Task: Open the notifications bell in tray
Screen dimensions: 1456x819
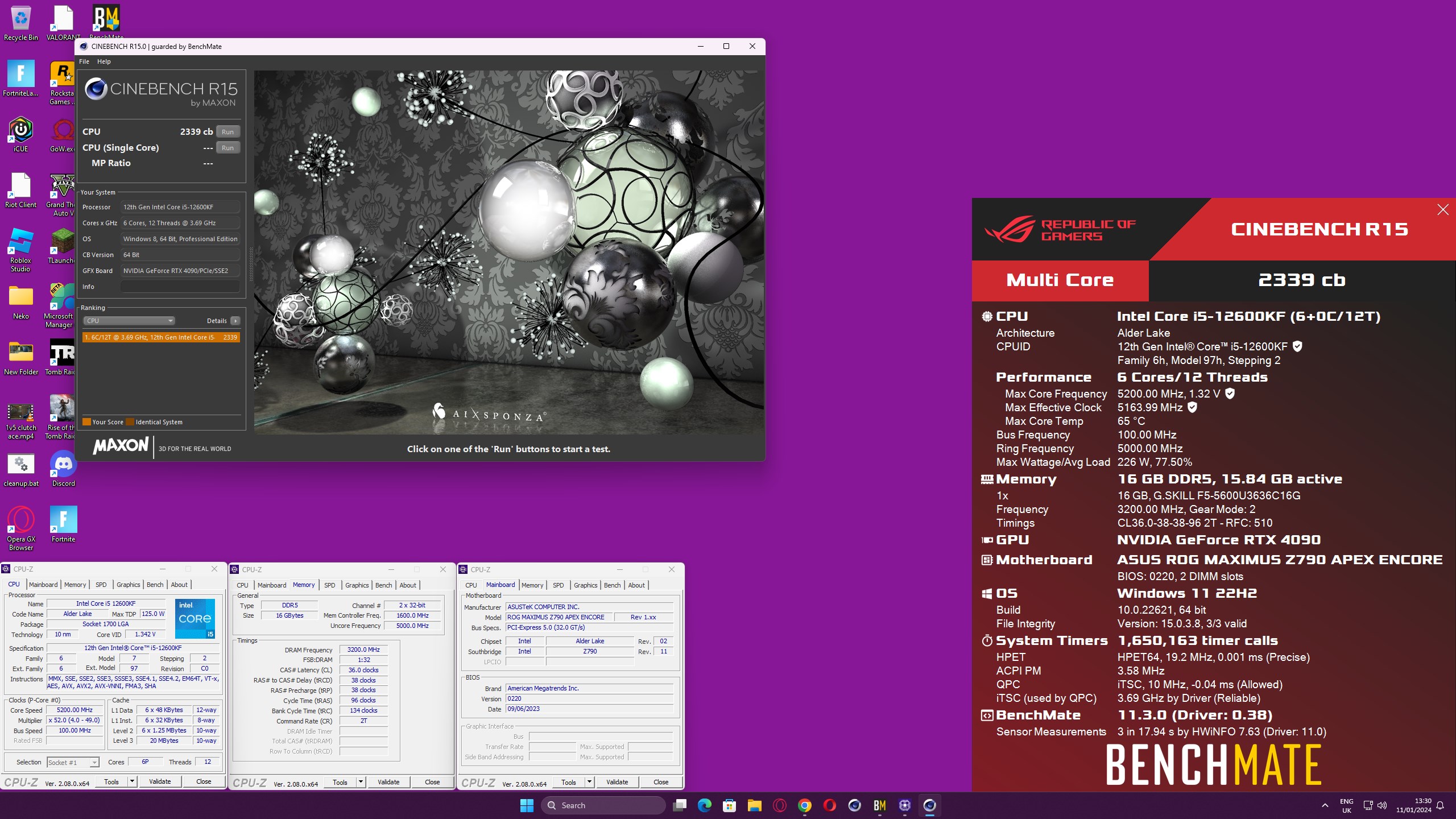Action: click(1440, 805)
